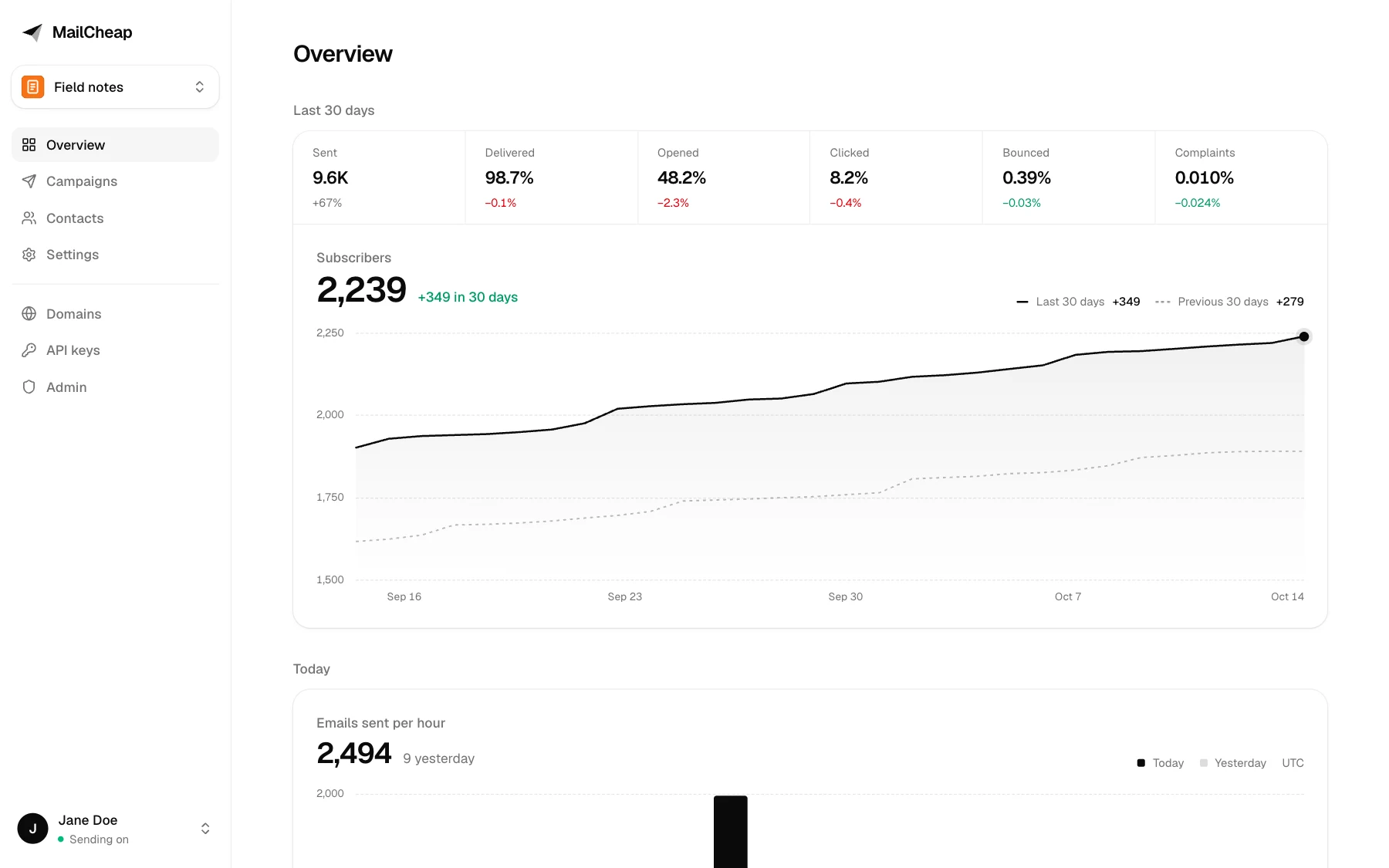Expand the Field notes workspace switcher chevron
This screenshot has height=868, width=1389.
[200, 87]
